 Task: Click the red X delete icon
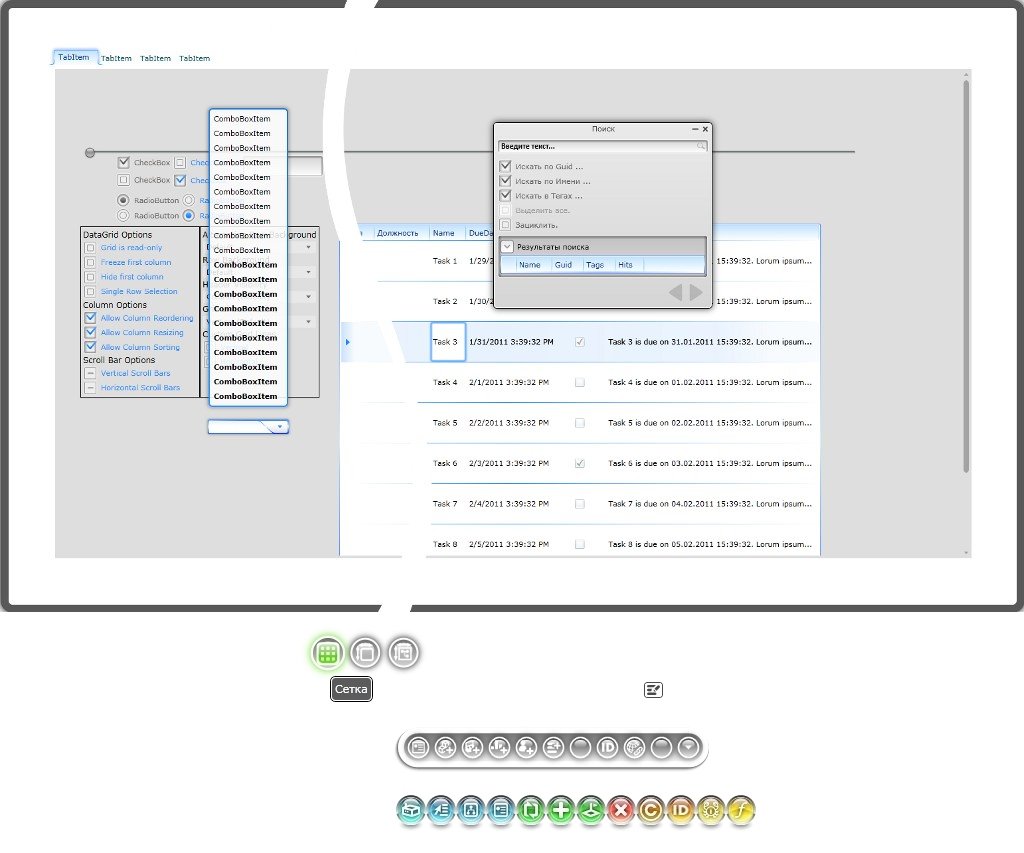point(621,811)
